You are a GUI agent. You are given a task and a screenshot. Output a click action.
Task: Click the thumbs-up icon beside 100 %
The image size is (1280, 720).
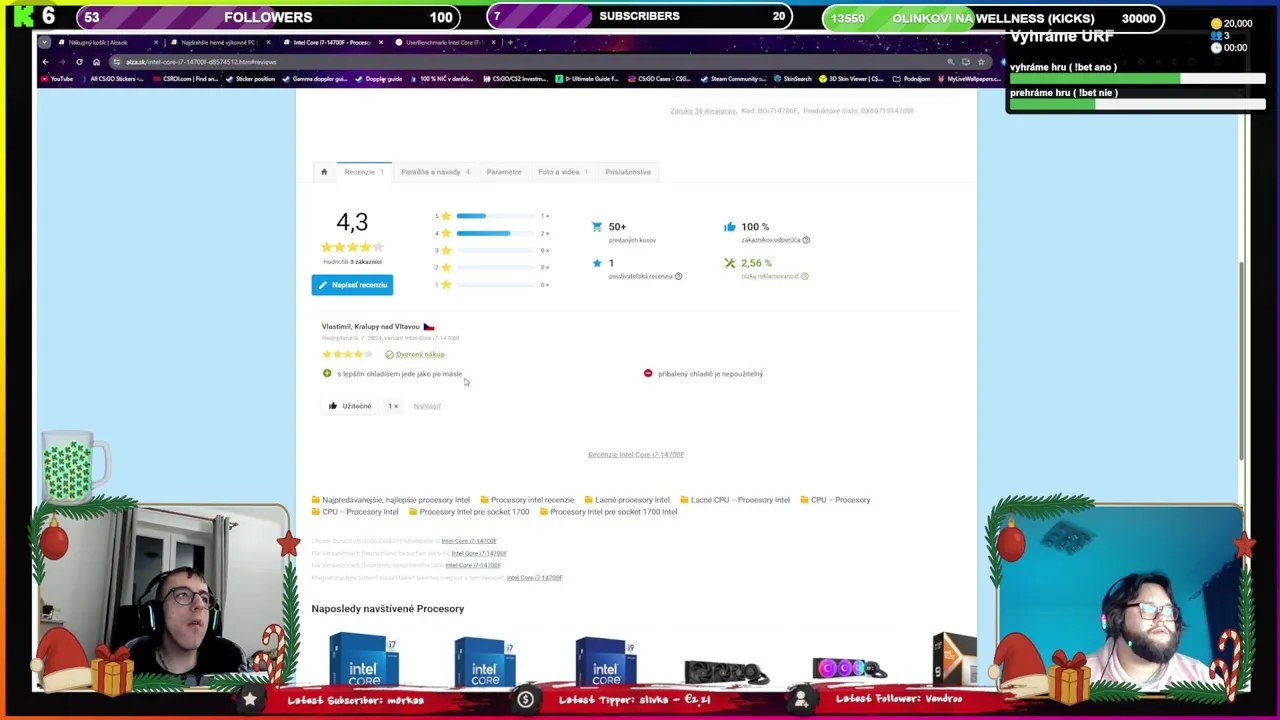pos(729,227)
